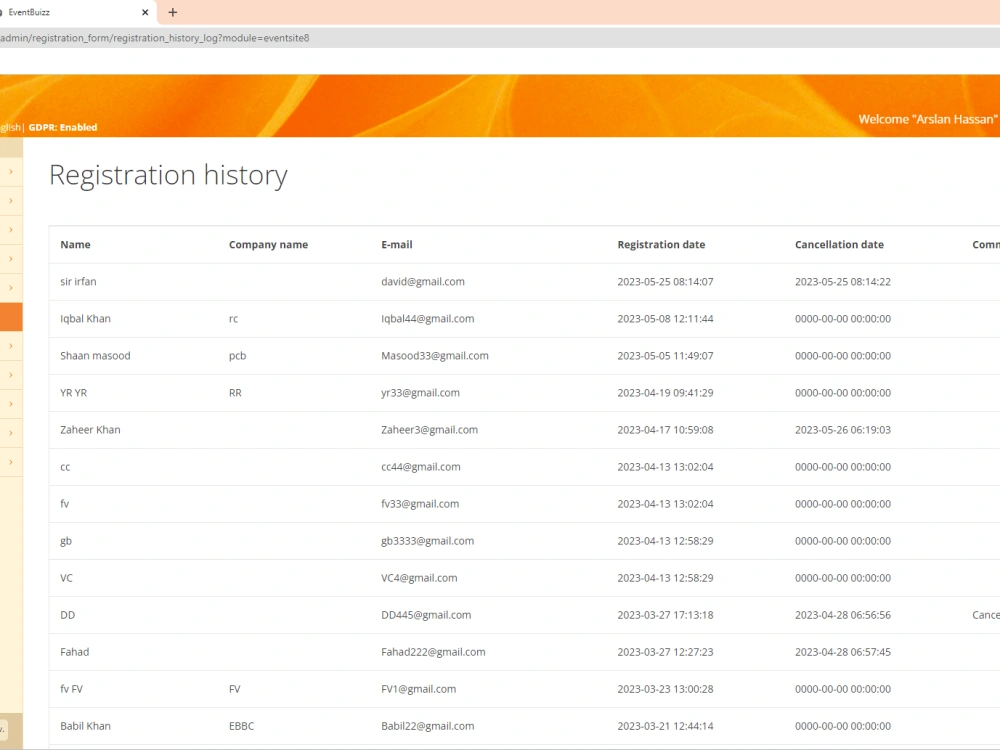Expand the fourth sidebar section chevron
The image size is (1000, 750).
pos(12,258)
